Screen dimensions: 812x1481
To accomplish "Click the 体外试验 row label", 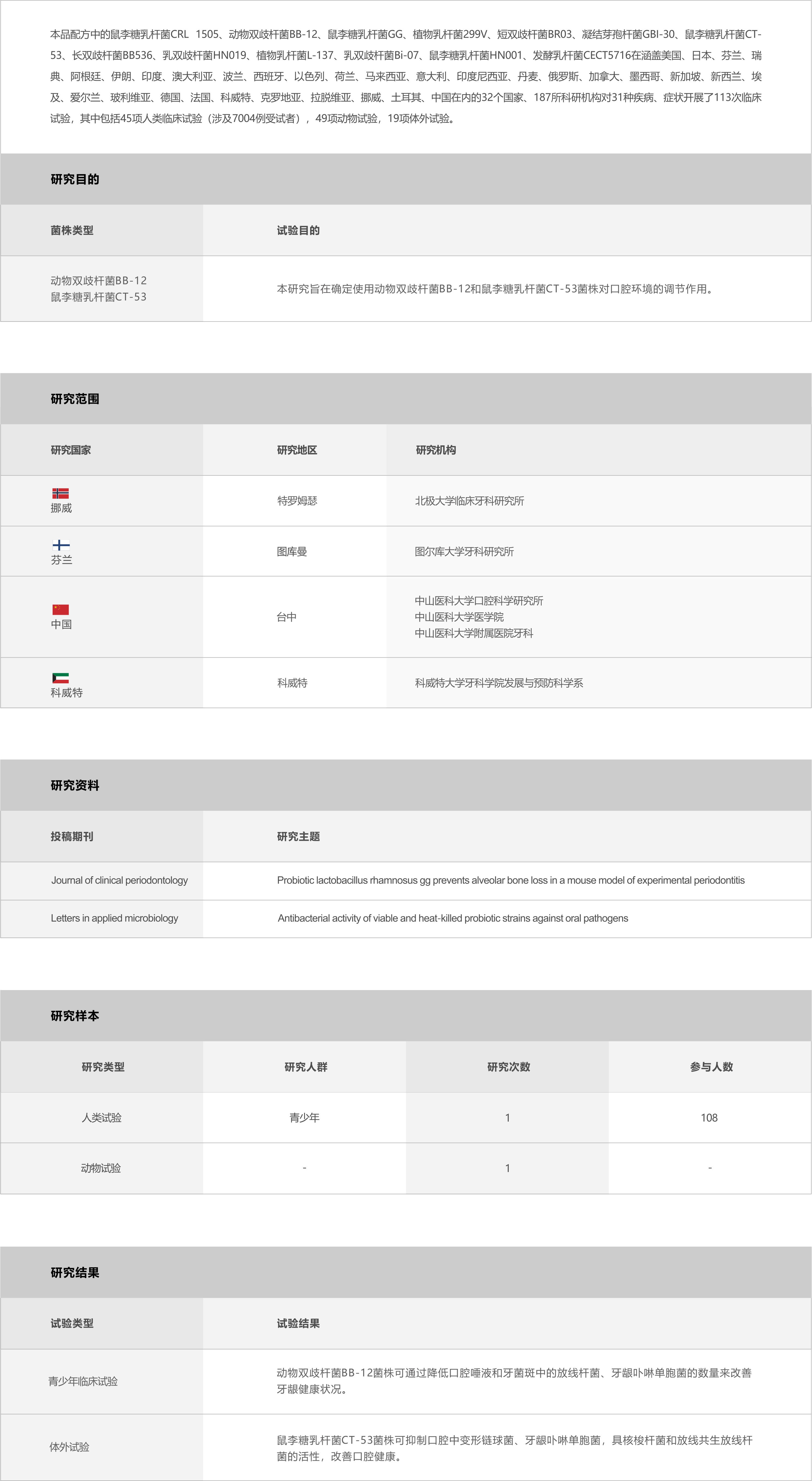I will (x=69, y=1447).
